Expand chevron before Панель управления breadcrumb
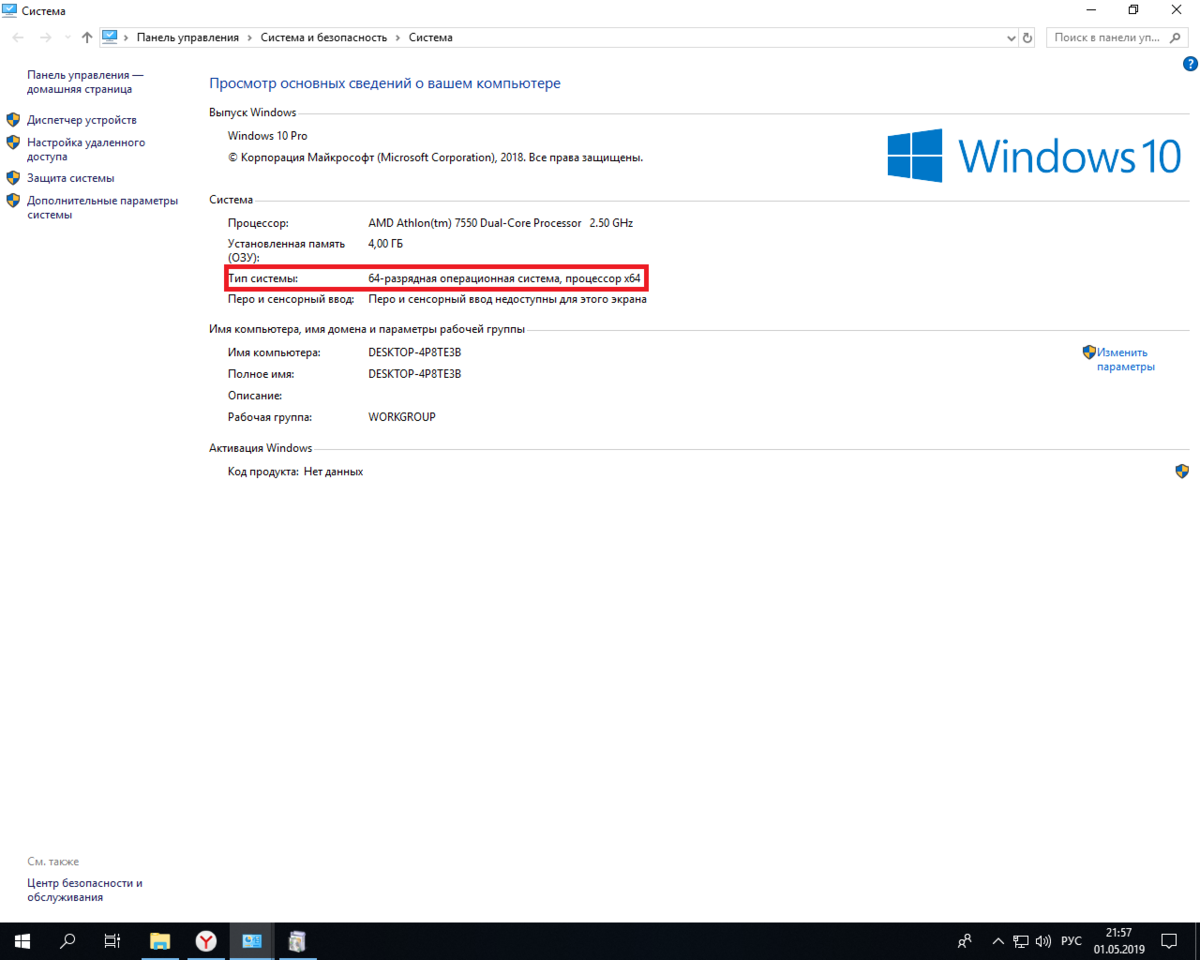This screenshot has height=960, width=1200. click(x=126, y=37)
